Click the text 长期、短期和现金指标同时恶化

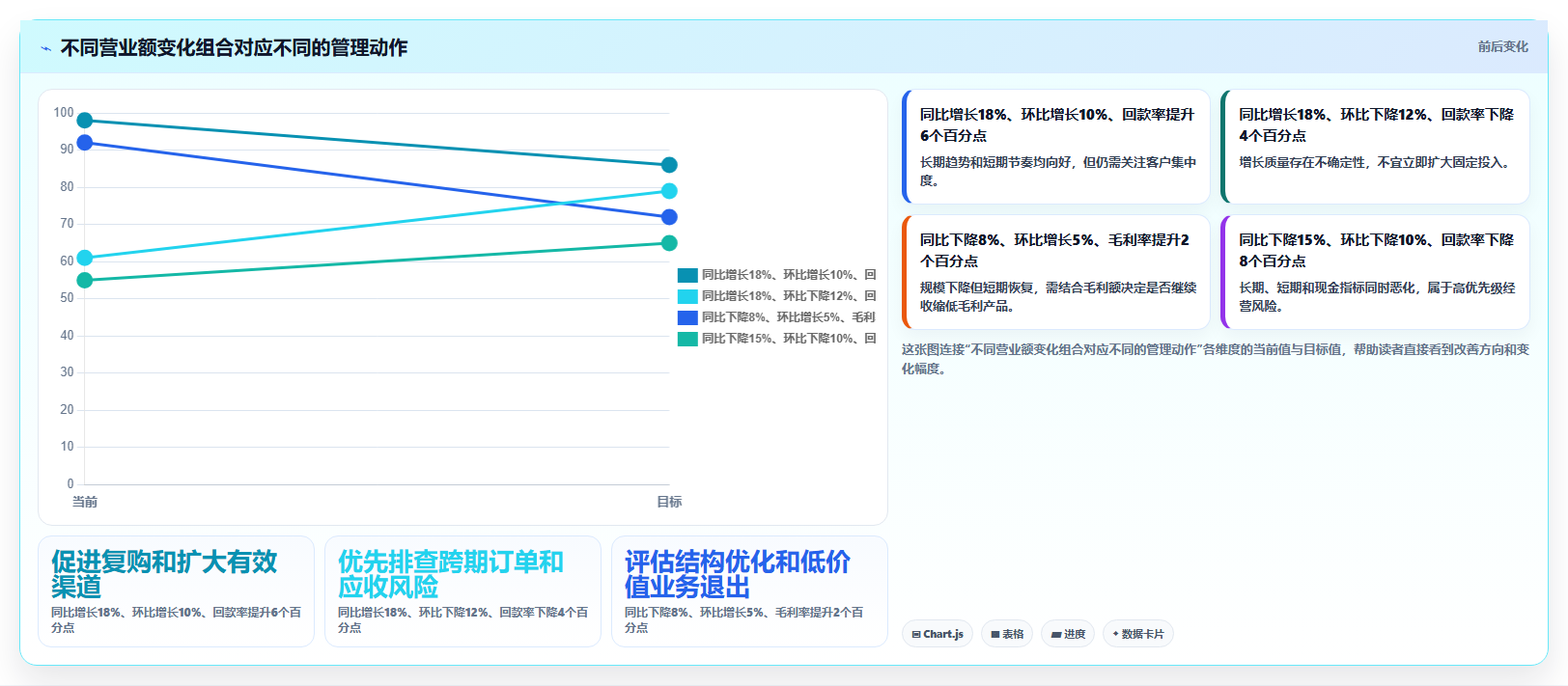1328,288
